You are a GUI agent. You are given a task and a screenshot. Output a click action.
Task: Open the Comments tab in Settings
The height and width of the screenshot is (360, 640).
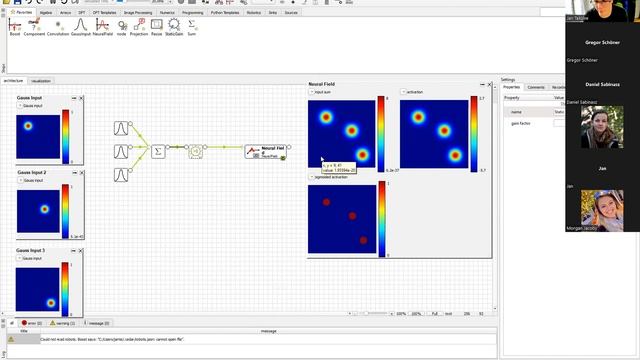pyautogui.click(x=536, y=87)
